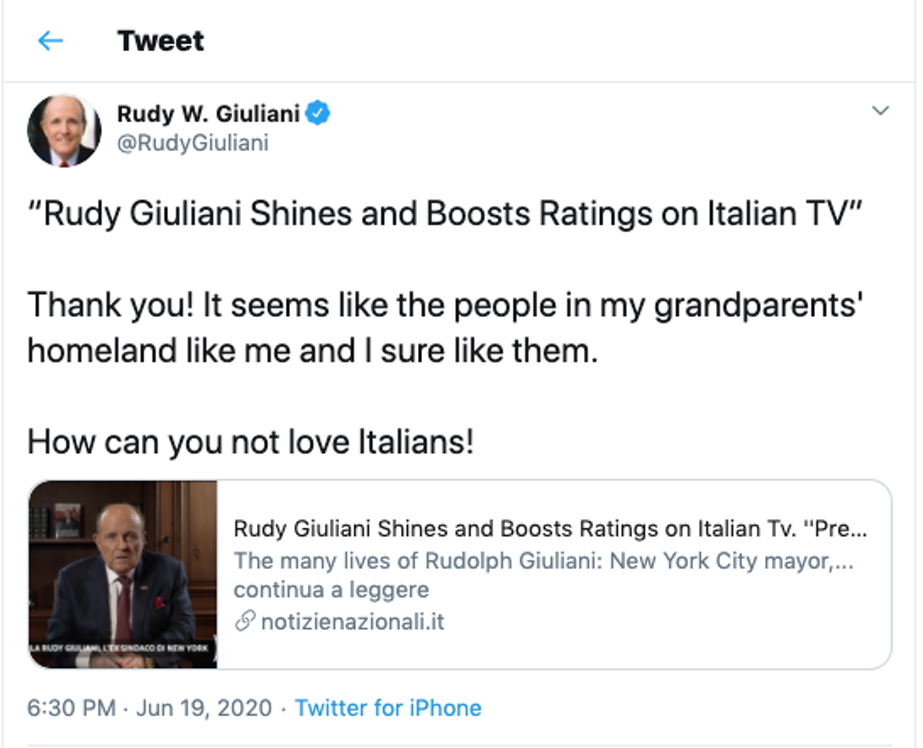923x748 pixels.
Task: Click the card description about Rudolph Giuliani
Action: pyautogui.click(x=543, y=561)
